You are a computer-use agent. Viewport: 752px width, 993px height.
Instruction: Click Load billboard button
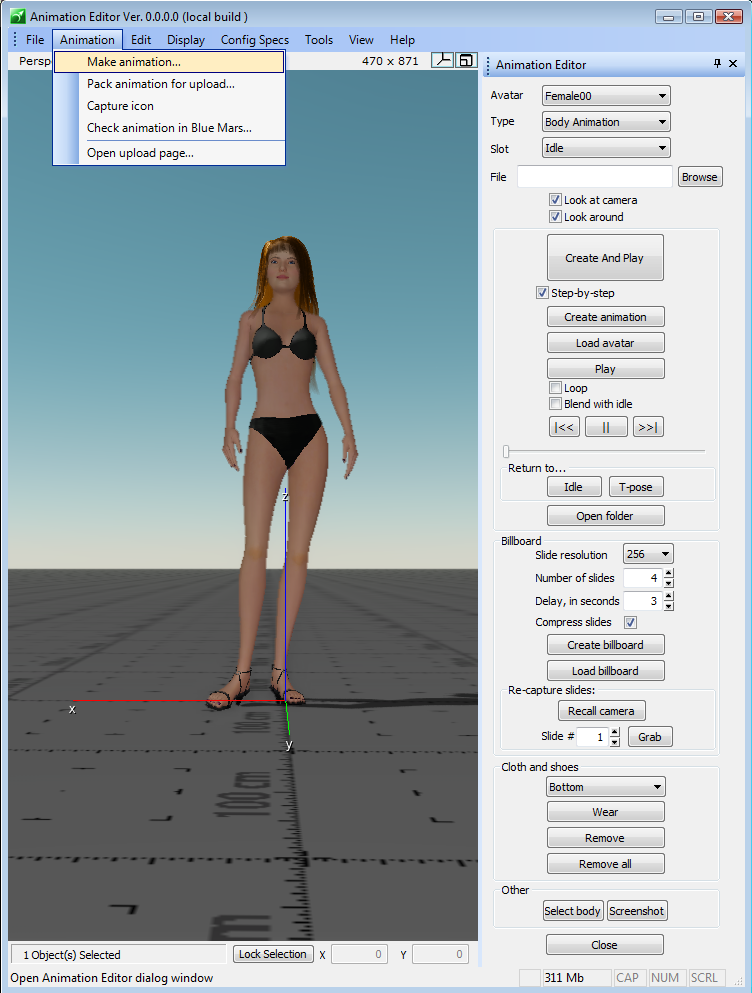tap(606, 671)
